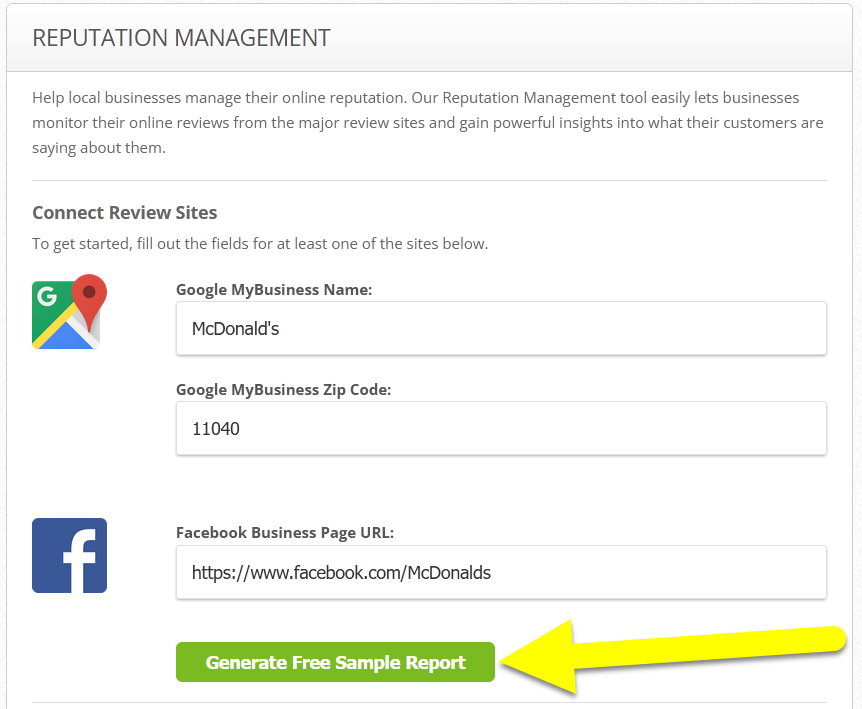Click the REPUTATION MANAGEMENT heading
The width and height of the screenshot is (862, 709).
pyautogui.click(x=181, y=38)
